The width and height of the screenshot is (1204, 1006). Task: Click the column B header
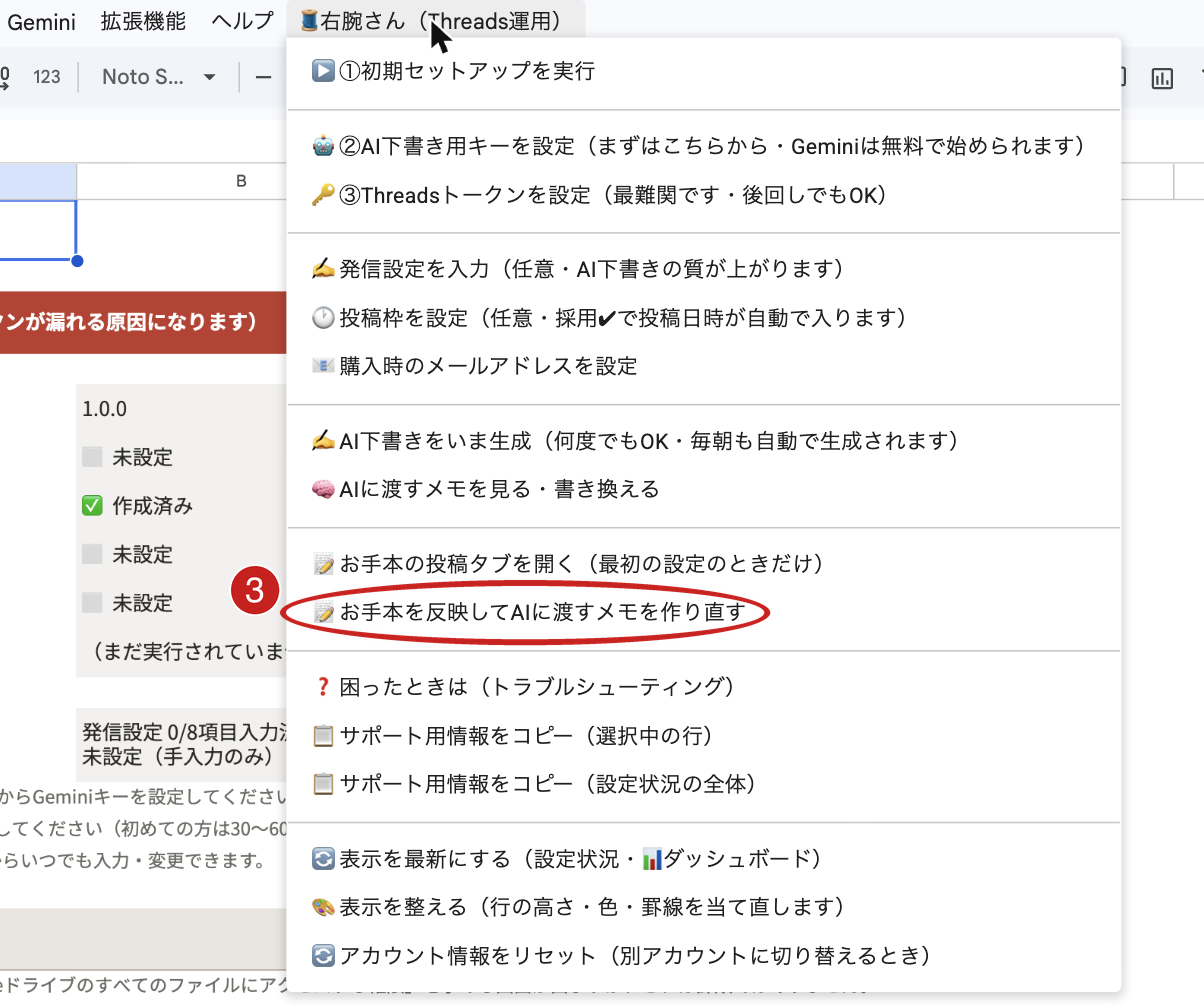click(x=240, y=181)
